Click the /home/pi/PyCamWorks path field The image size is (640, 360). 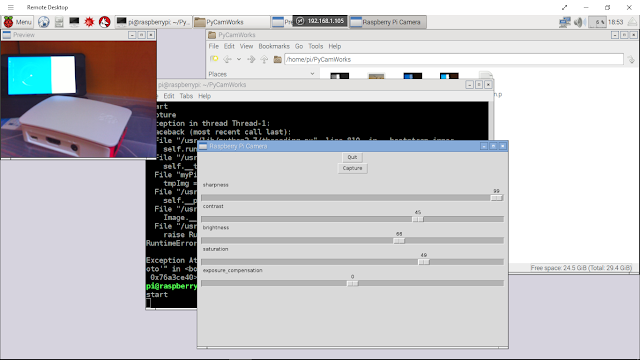coord(453,60)
